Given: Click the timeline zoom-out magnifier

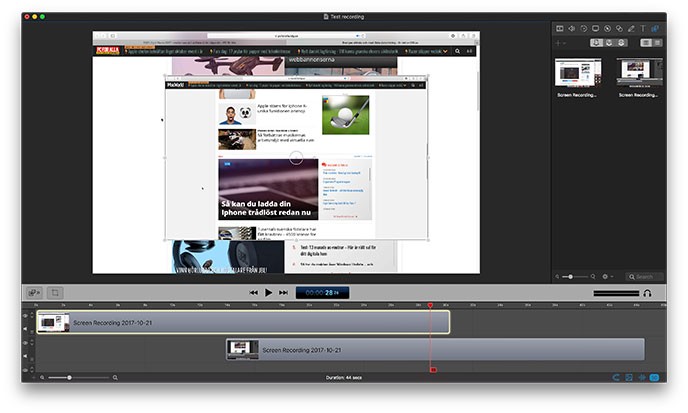Looking at the screenshot, I should tap(42, 377).
